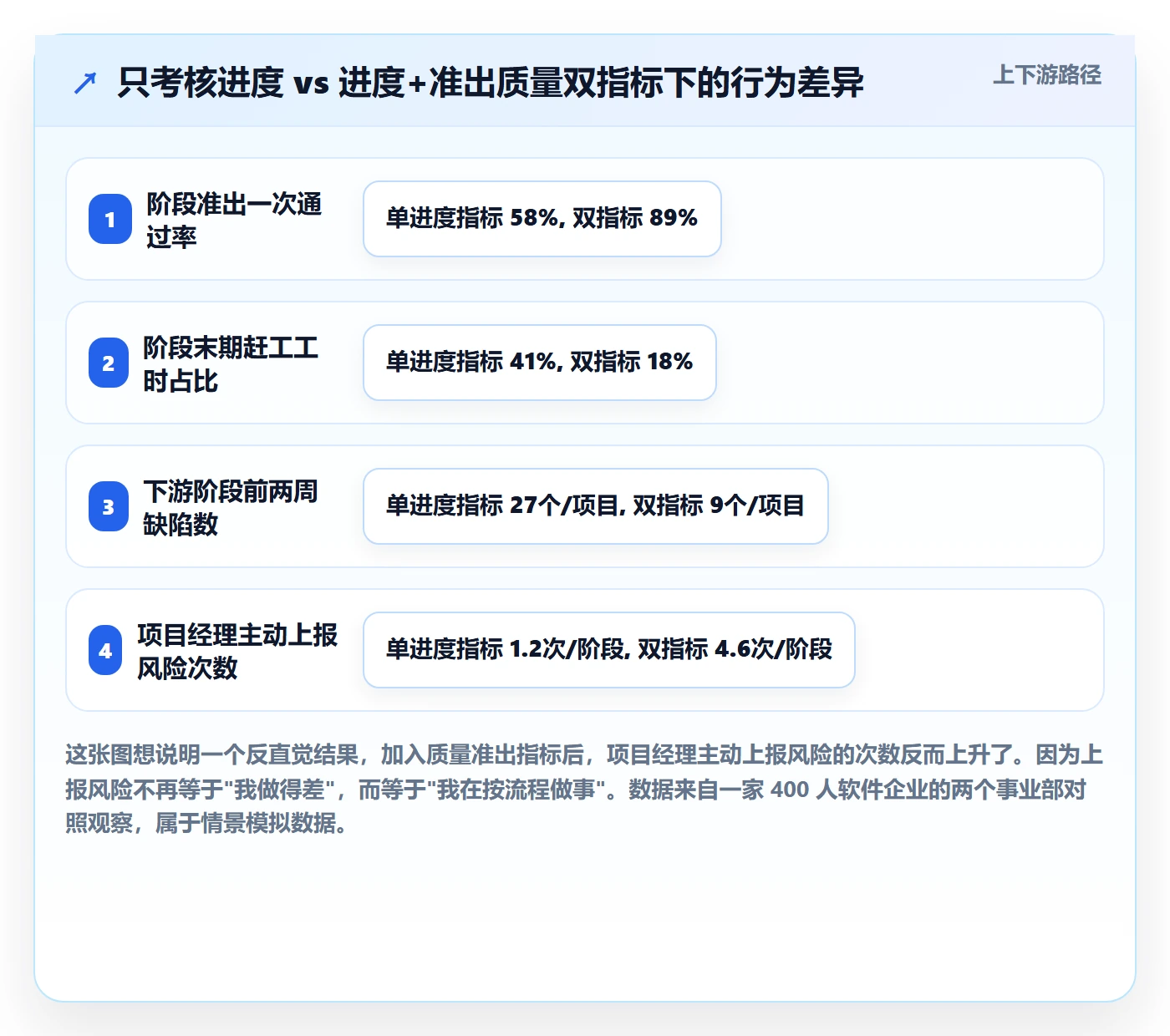Click number badge 4

105,650
